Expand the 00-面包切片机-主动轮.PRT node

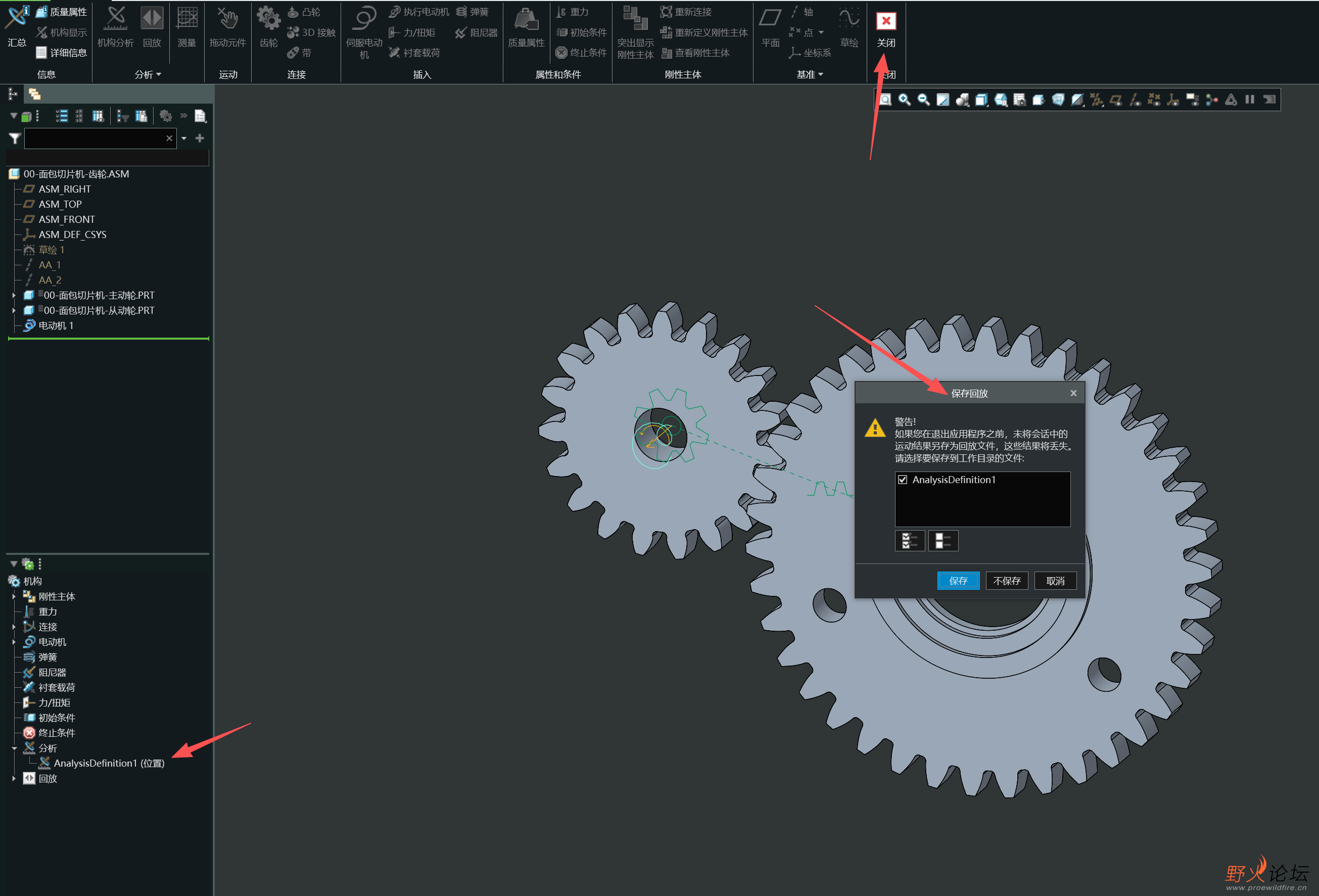pyautogui.click(x=14, y=295)
